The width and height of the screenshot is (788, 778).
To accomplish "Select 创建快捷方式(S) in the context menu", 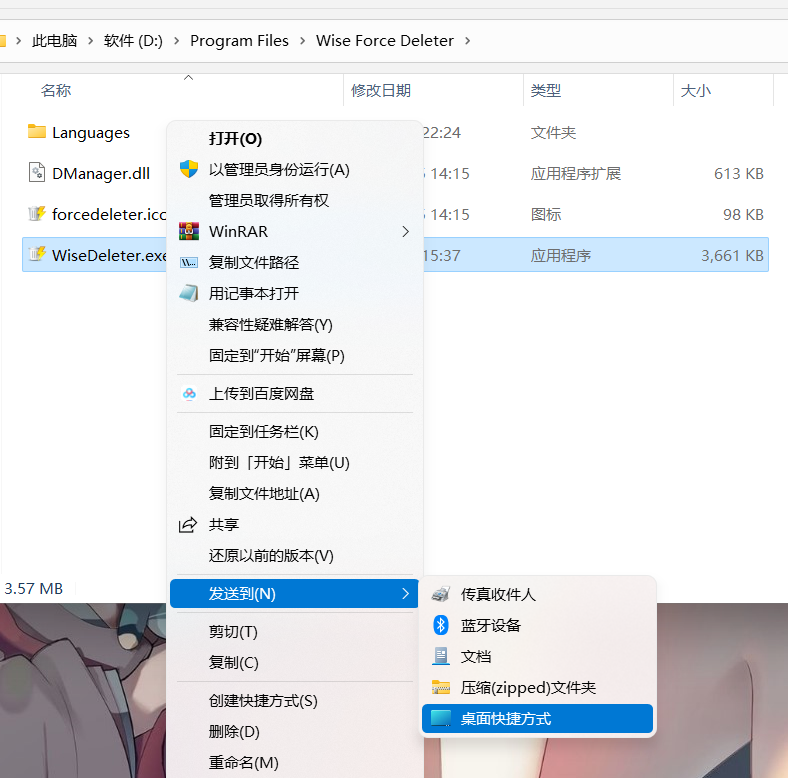I will tap(263, 701).
